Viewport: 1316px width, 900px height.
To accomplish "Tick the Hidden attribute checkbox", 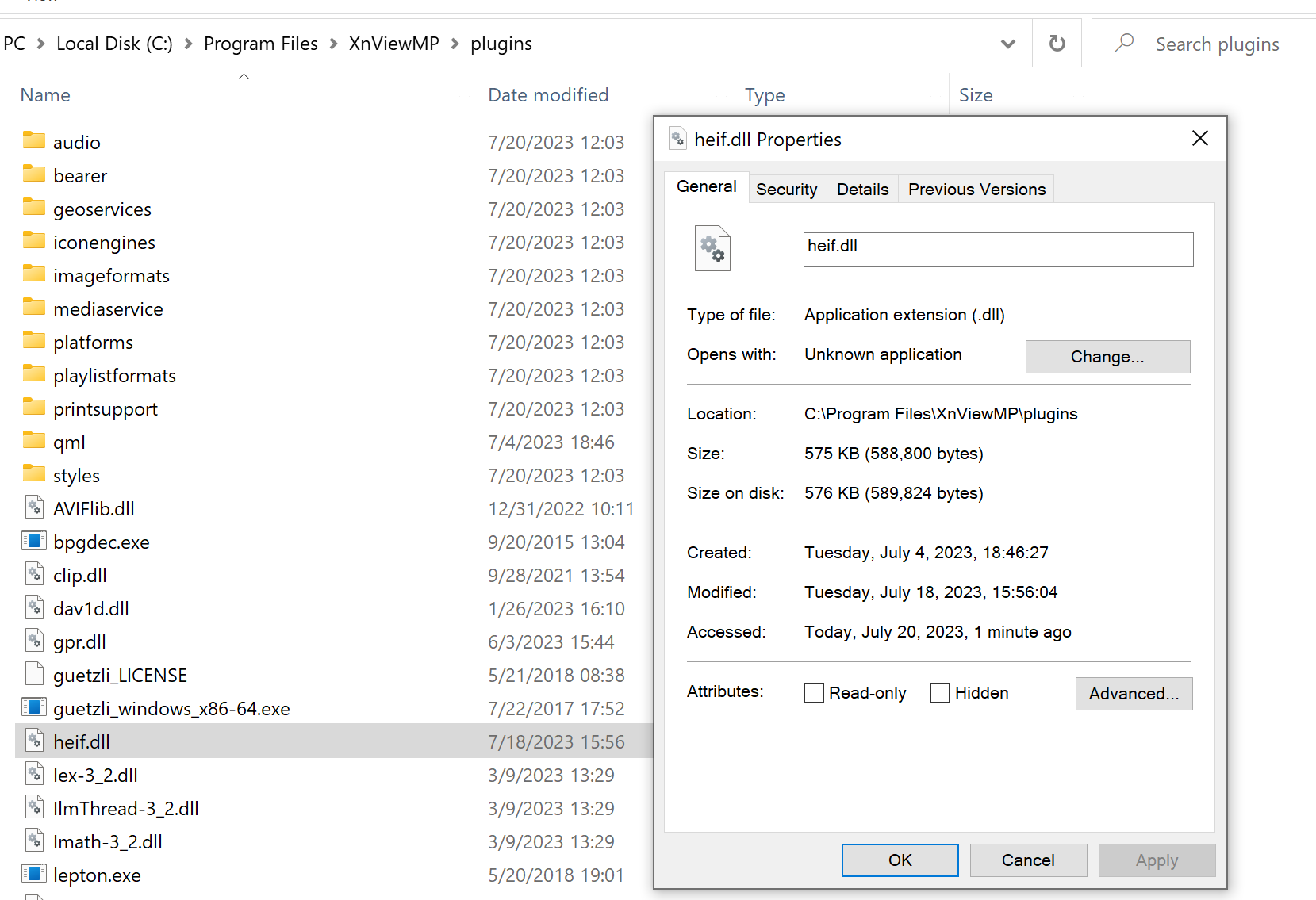I will 940,693.
